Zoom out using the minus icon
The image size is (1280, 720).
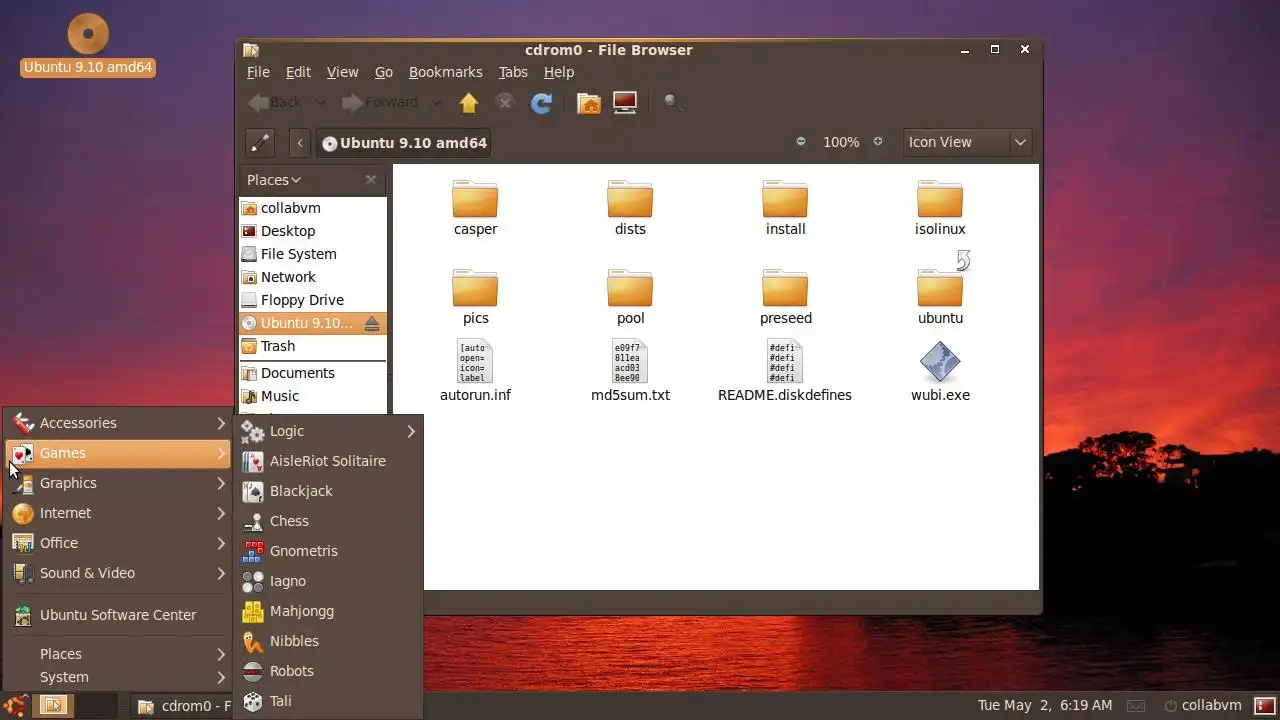click(x=801, y=142)
